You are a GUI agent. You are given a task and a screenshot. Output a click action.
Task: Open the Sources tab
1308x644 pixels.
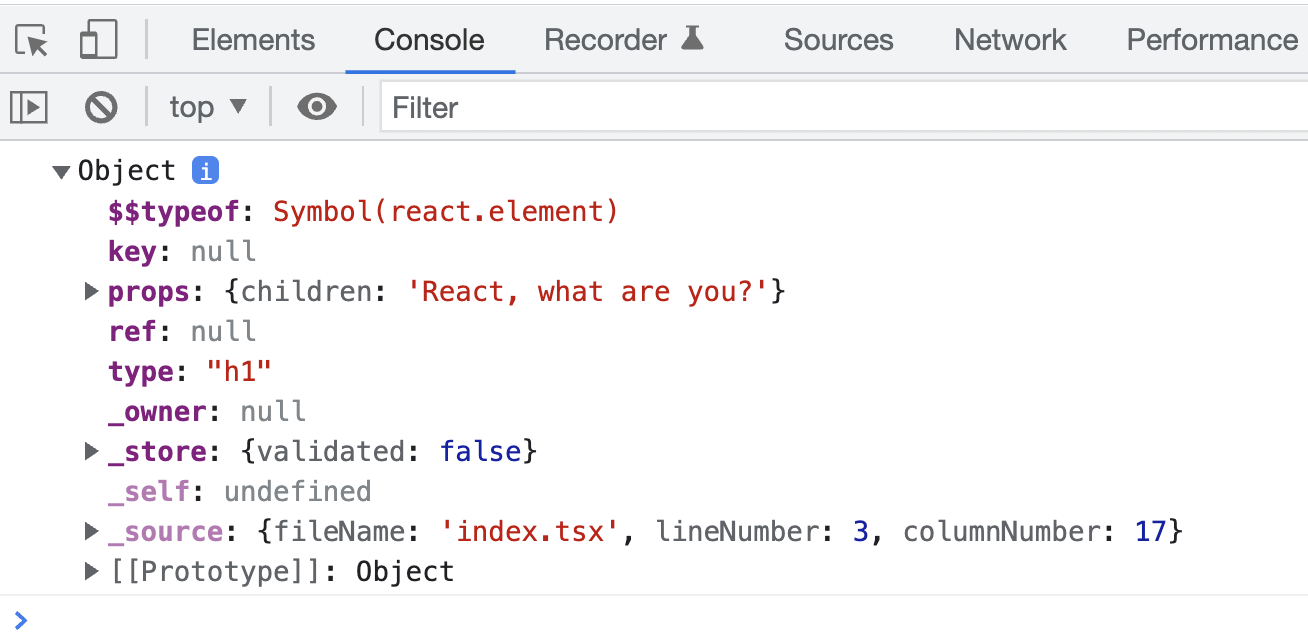[x=838, y=40]
